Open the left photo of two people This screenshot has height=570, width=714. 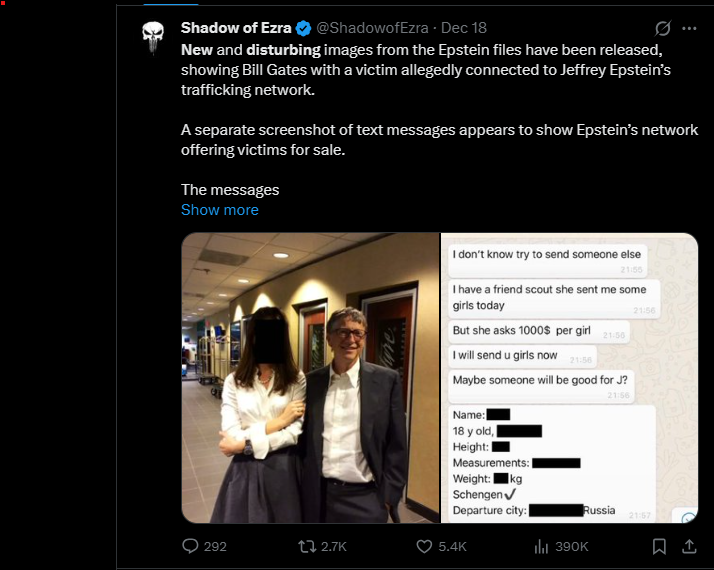310,378
